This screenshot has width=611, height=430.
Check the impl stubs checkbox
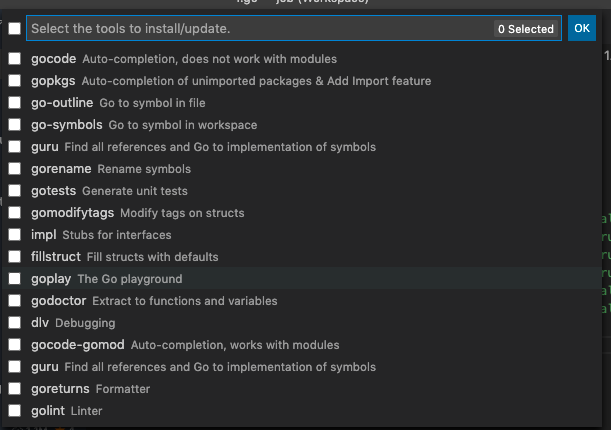(14, 235)
